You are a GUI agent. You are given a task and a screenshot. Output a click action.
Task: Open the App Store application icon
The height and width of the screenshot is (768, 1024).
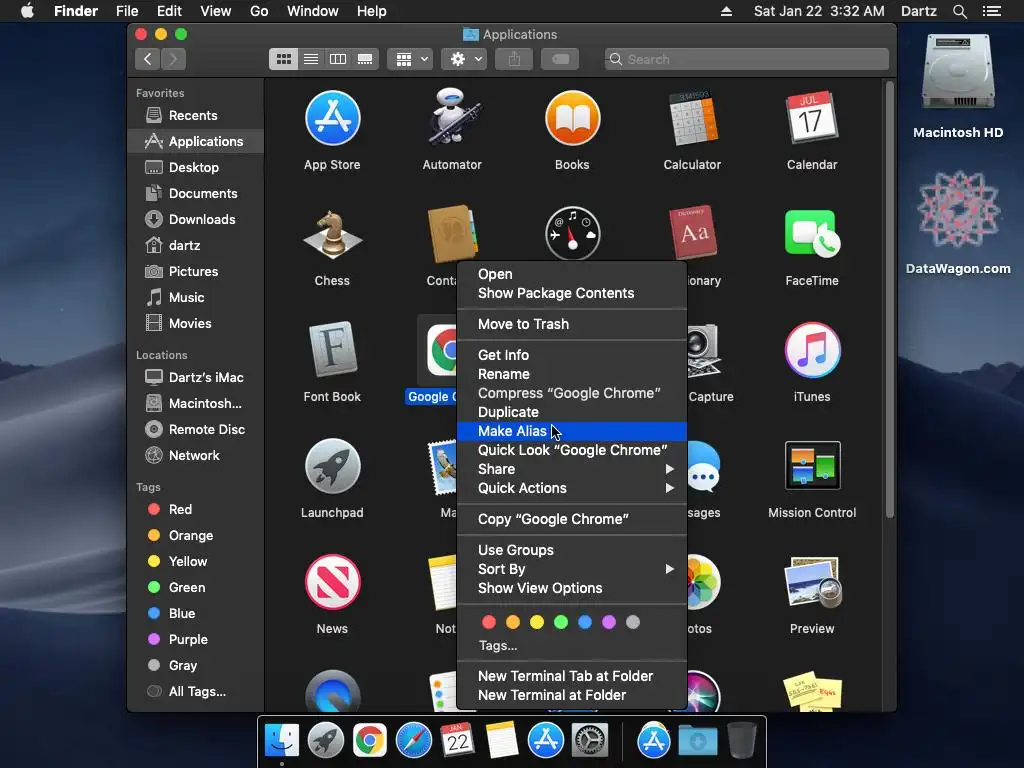tap(332, 118)
